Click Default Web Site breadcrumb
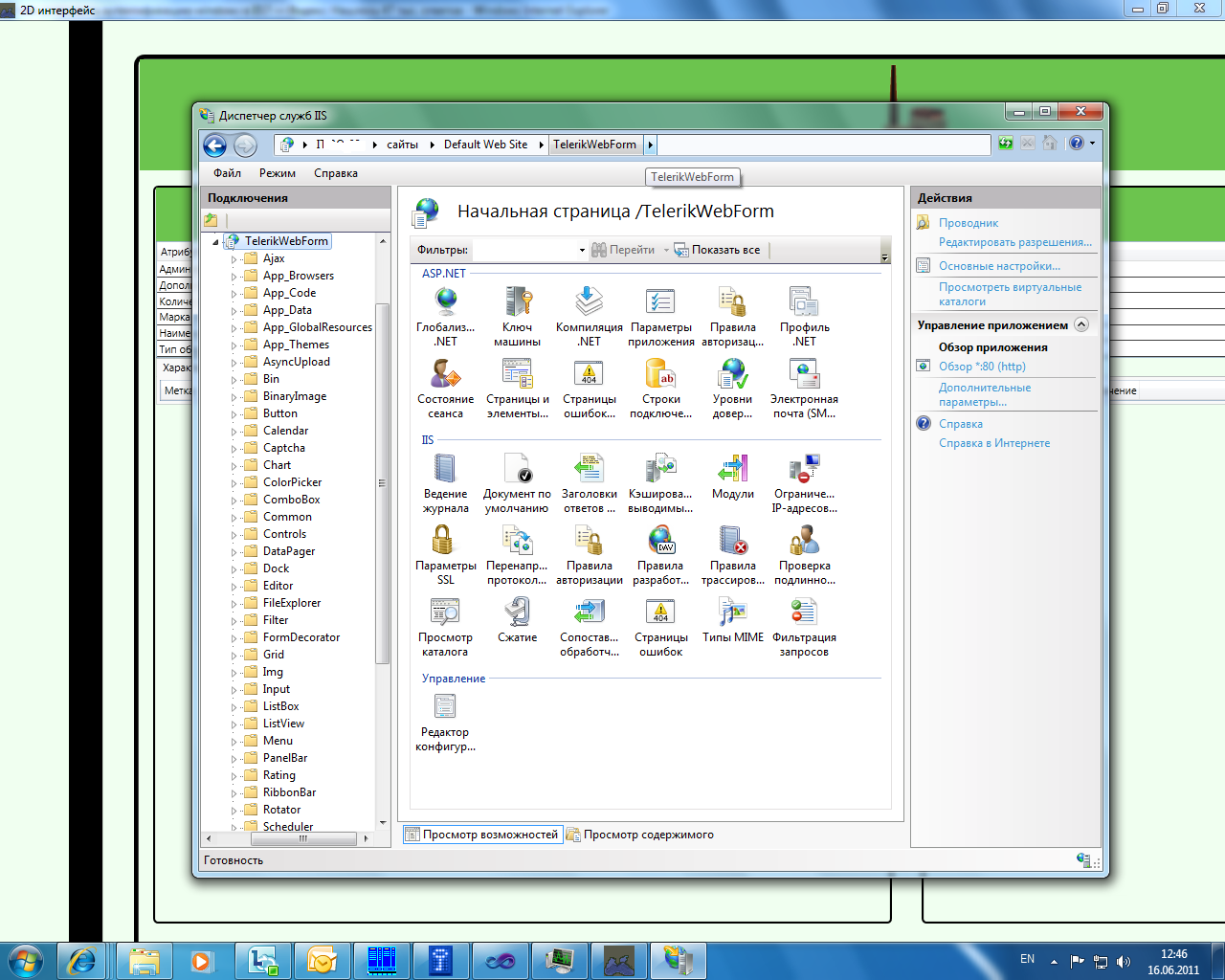1225x980 pixels. pyautogui.click(x=486, y=145)
